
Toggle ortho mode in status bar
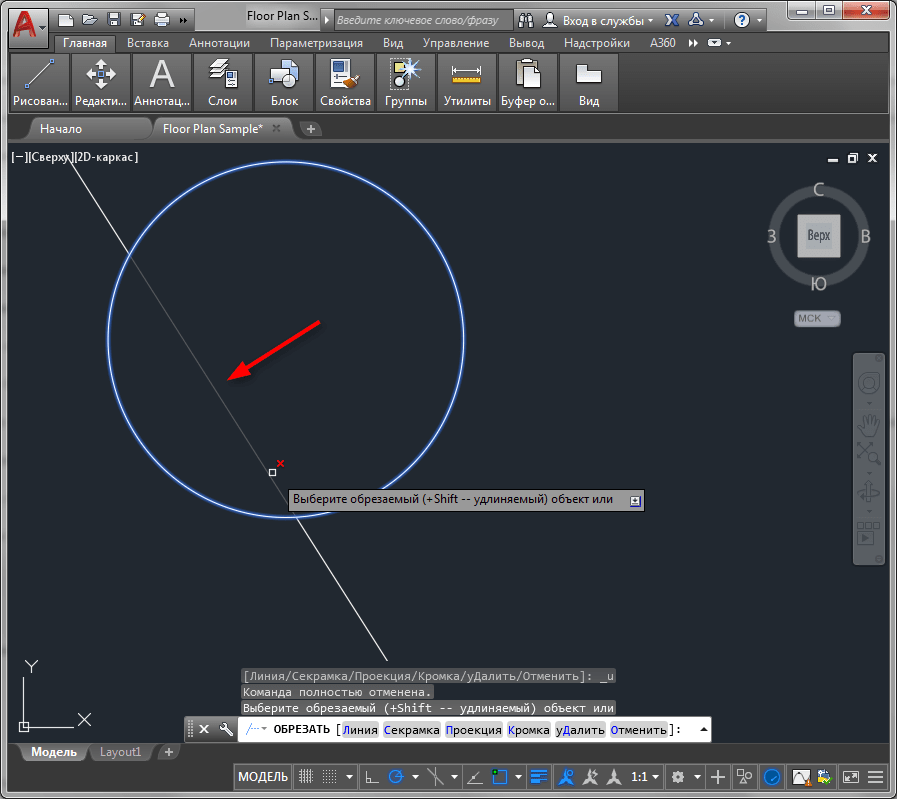pos(371,776)
